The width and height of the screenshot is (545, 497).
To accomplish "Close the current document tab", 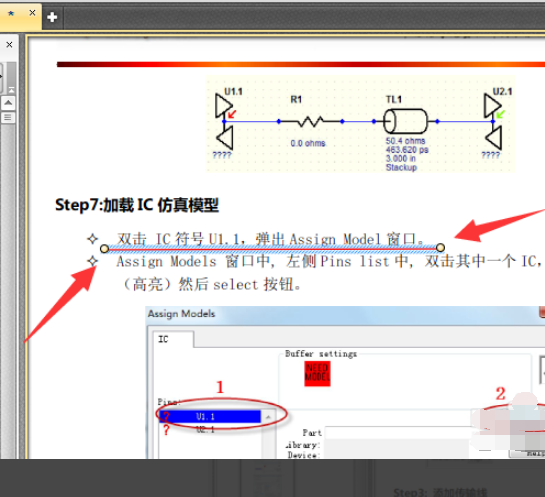I will coord(32,13).
